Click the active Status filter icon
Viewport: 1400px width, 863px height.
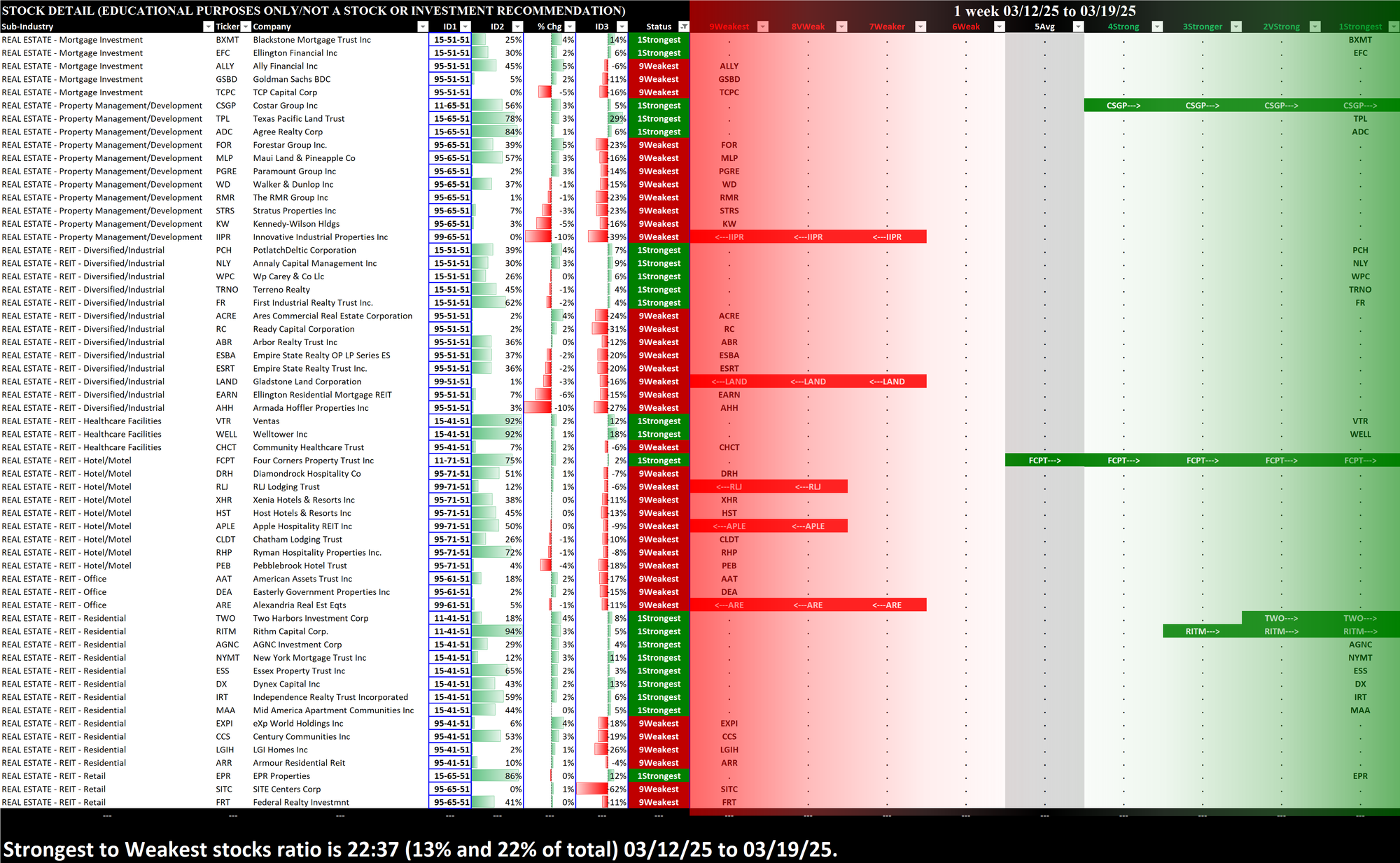[x=684, y=27]
